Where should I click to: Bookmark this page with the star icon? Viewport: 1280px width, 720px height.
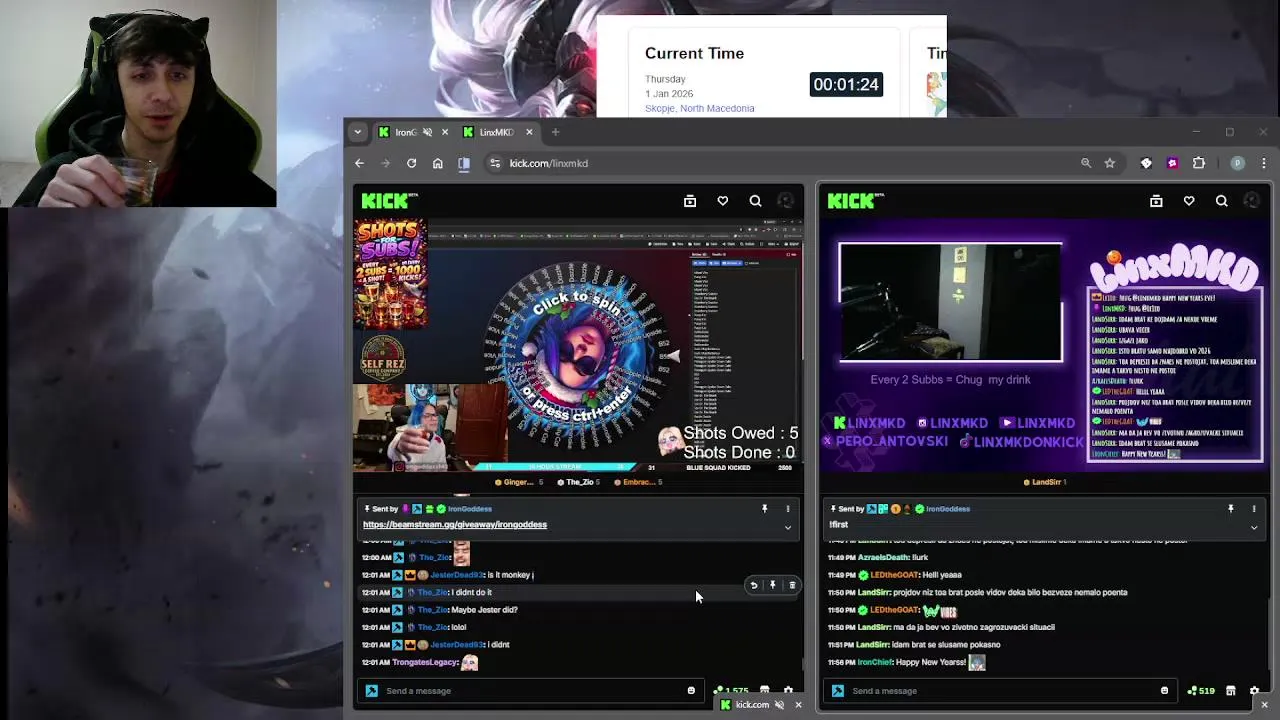(1110, 163)
